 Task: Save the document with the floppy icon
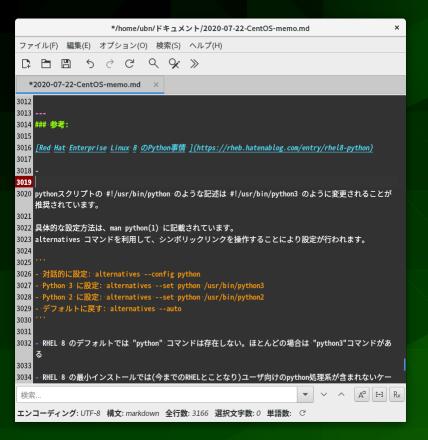tap(66, 63)
